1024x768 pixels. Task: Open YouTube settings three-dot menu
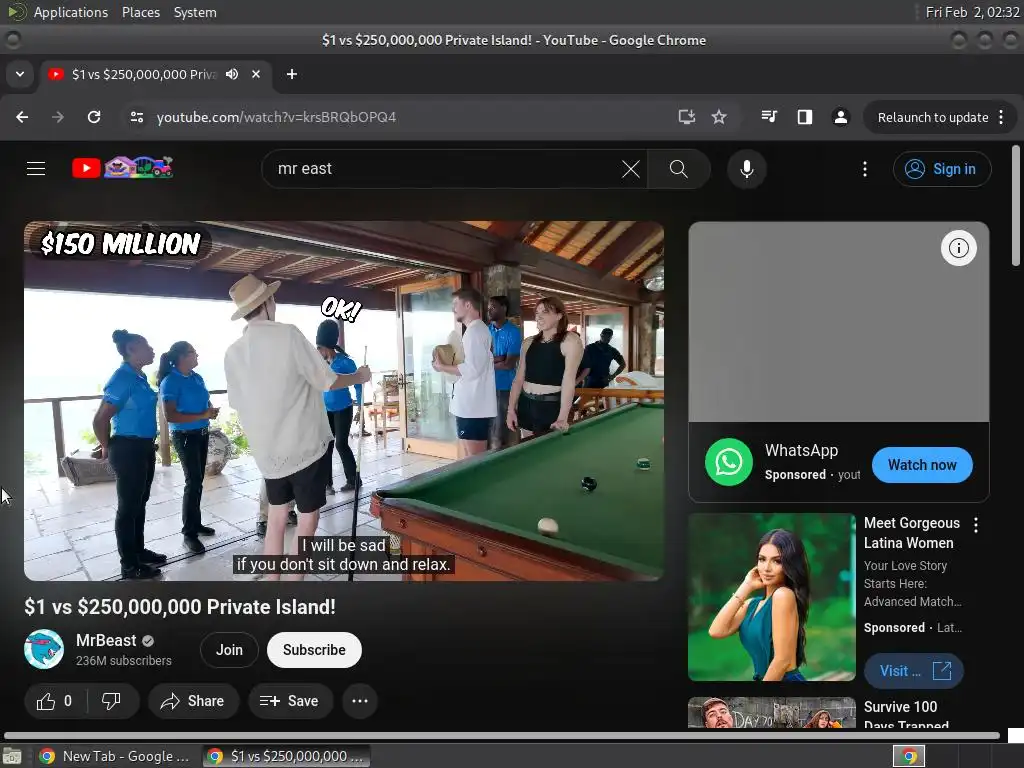click(865, 169)
